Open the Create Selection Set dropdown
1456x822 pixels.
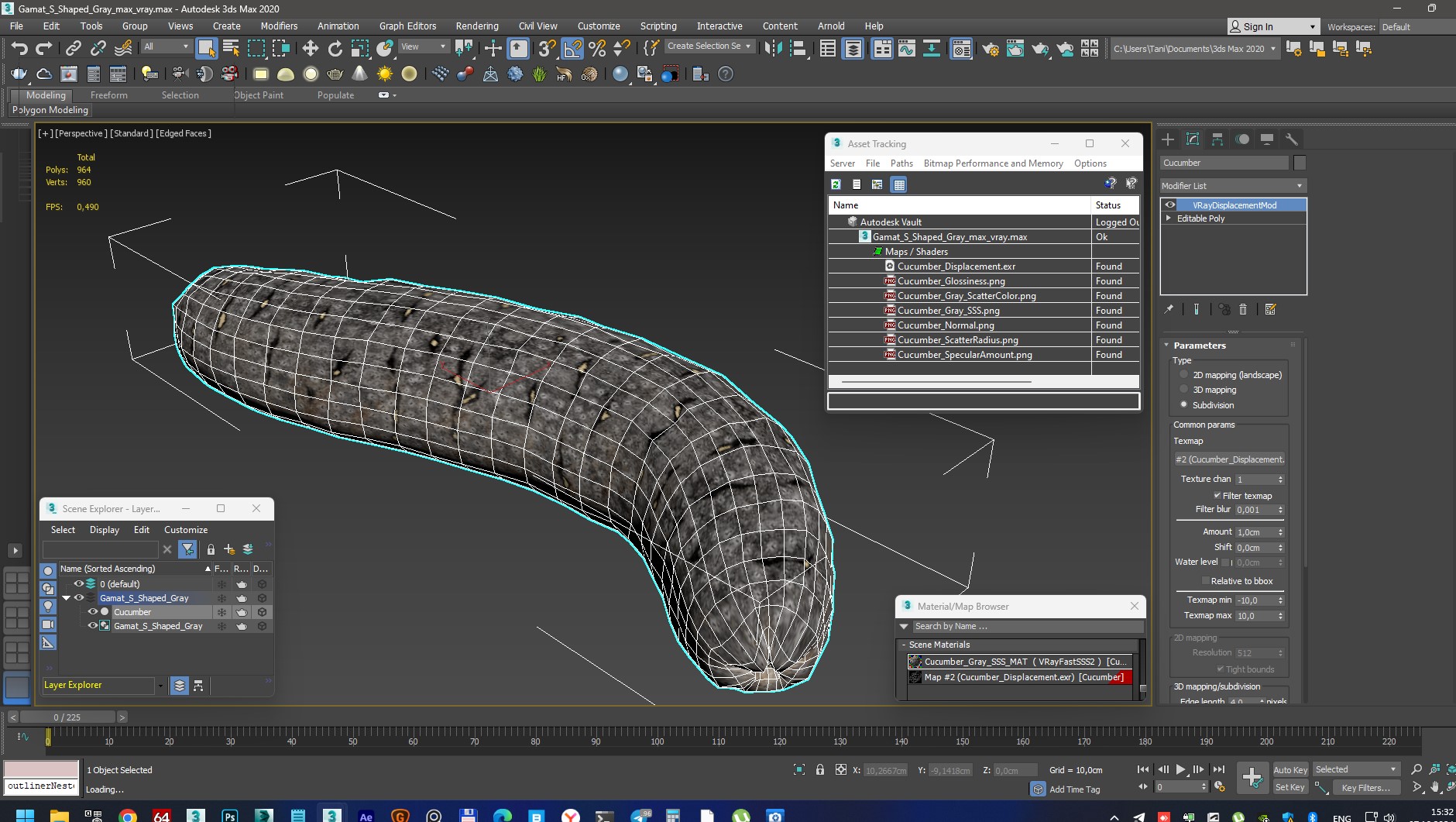(709, 46)
